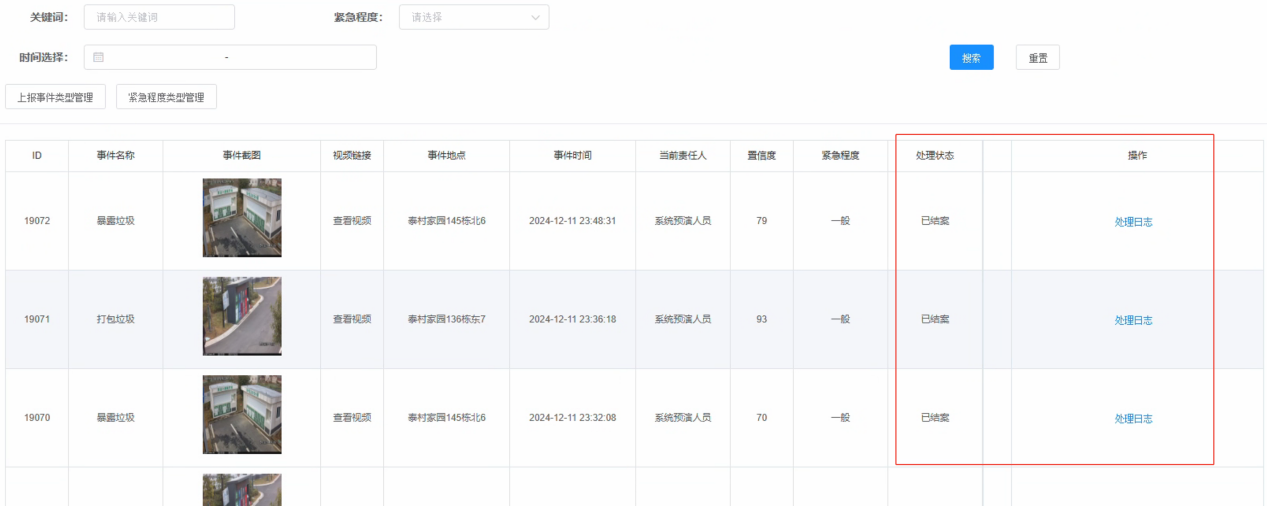Click the blue 搜索 button
This screenshot has height=506, width=1267.
click(x=971, y=58)
